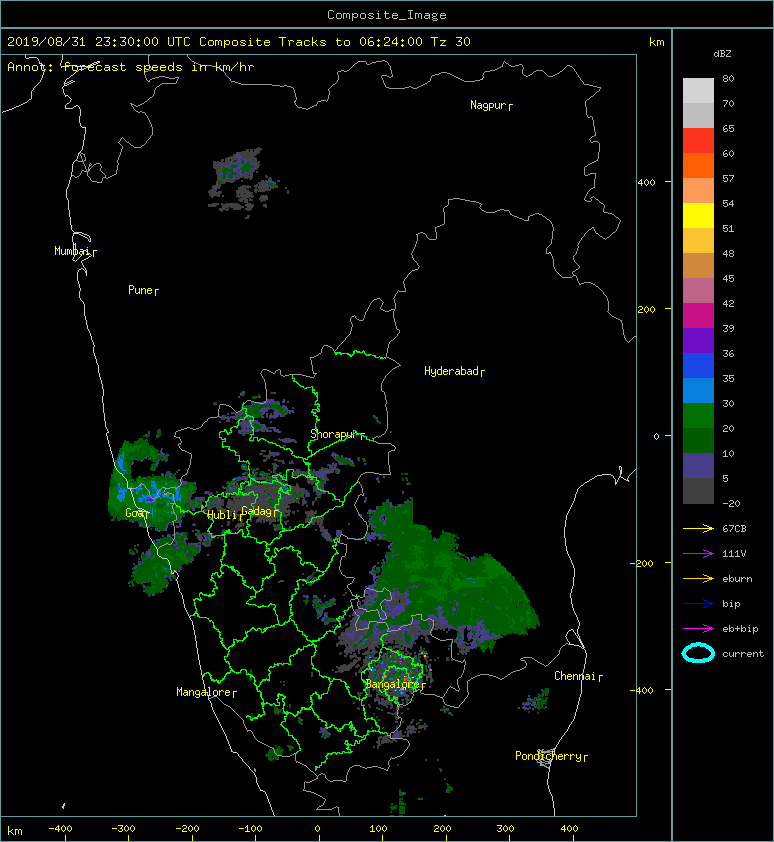Select the bip legend label
This screenshot has height=842, width=774.
coord(732,604)
